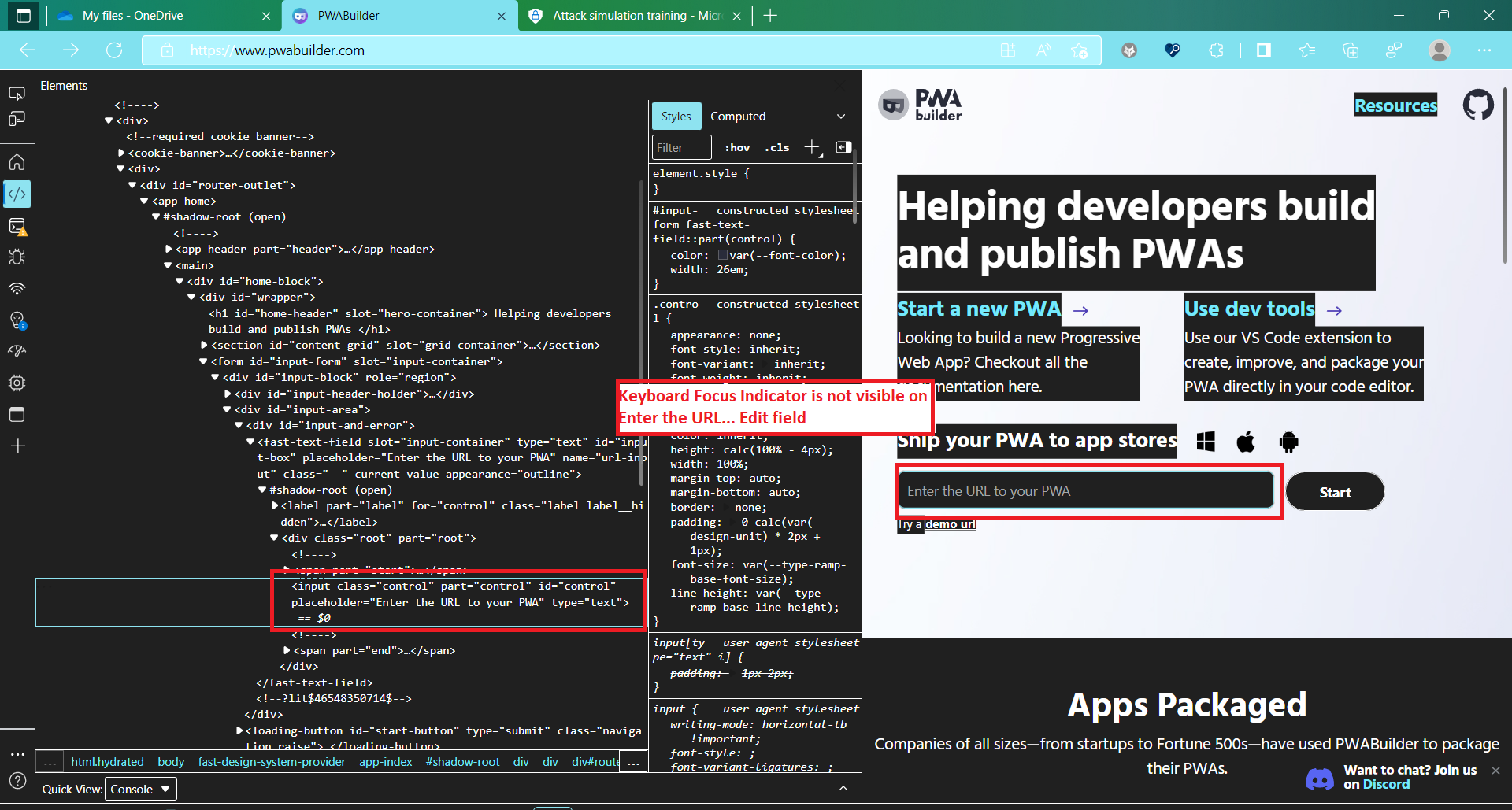Click the Start button on PWABuilder
1512x810 pixels.
click(1334, 491)
